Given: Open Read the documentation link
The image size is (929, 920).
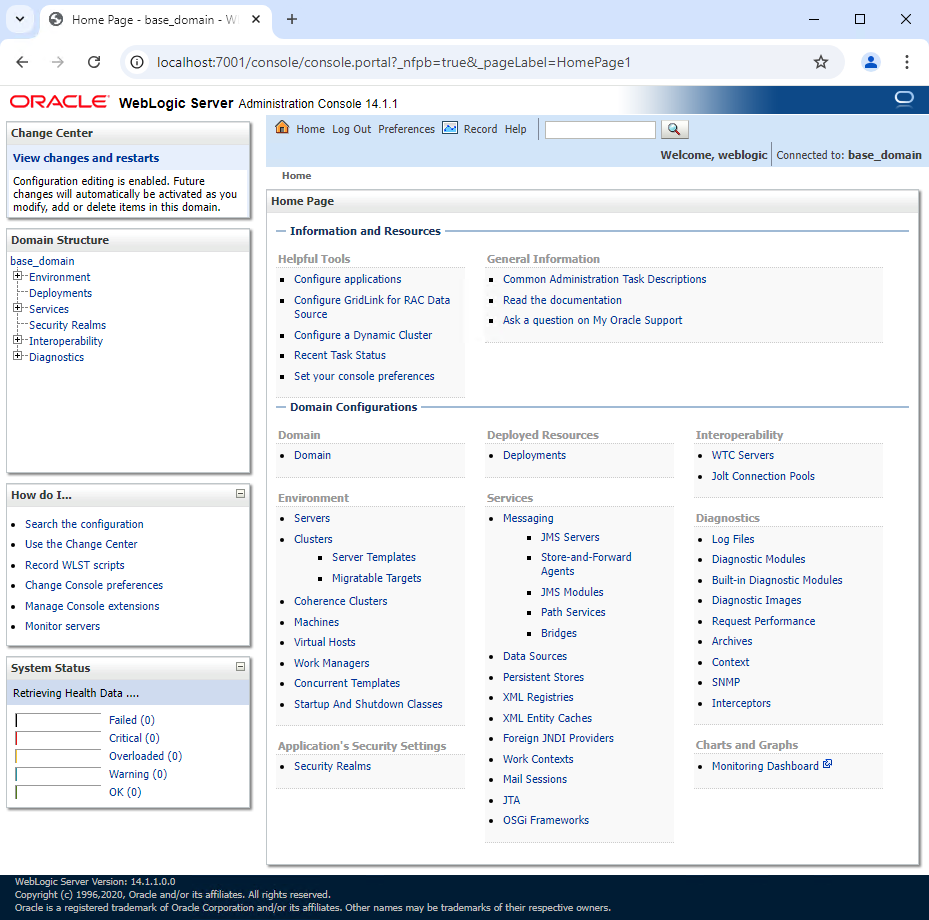Looking at the screenshot, I should (x=562, y=300).
